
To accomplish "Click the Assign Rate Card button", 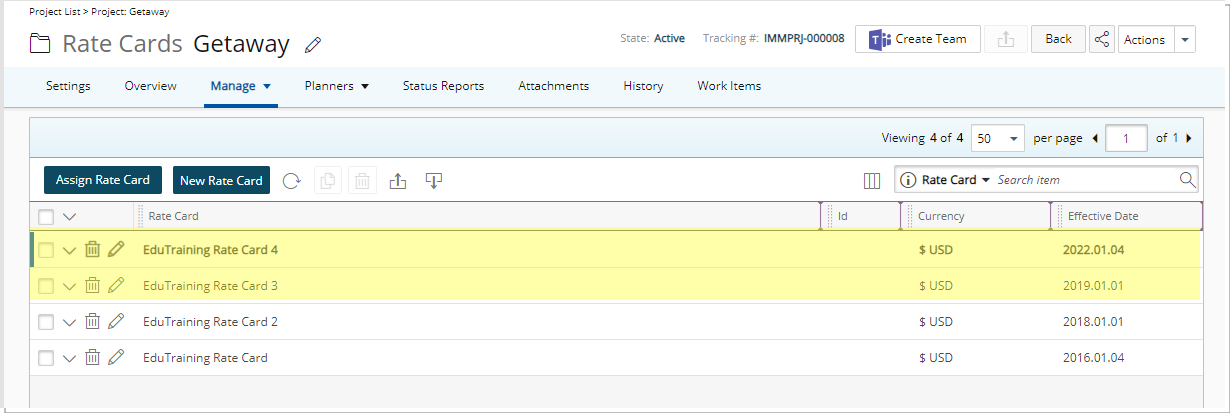I will pyautogui.click(x=103, y=180).
